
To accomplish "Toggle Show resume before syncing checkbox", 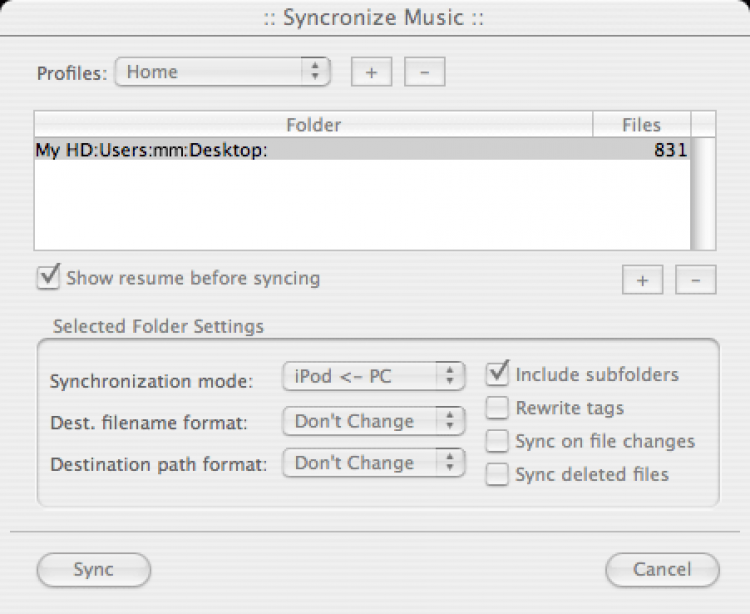I will 48,277.
